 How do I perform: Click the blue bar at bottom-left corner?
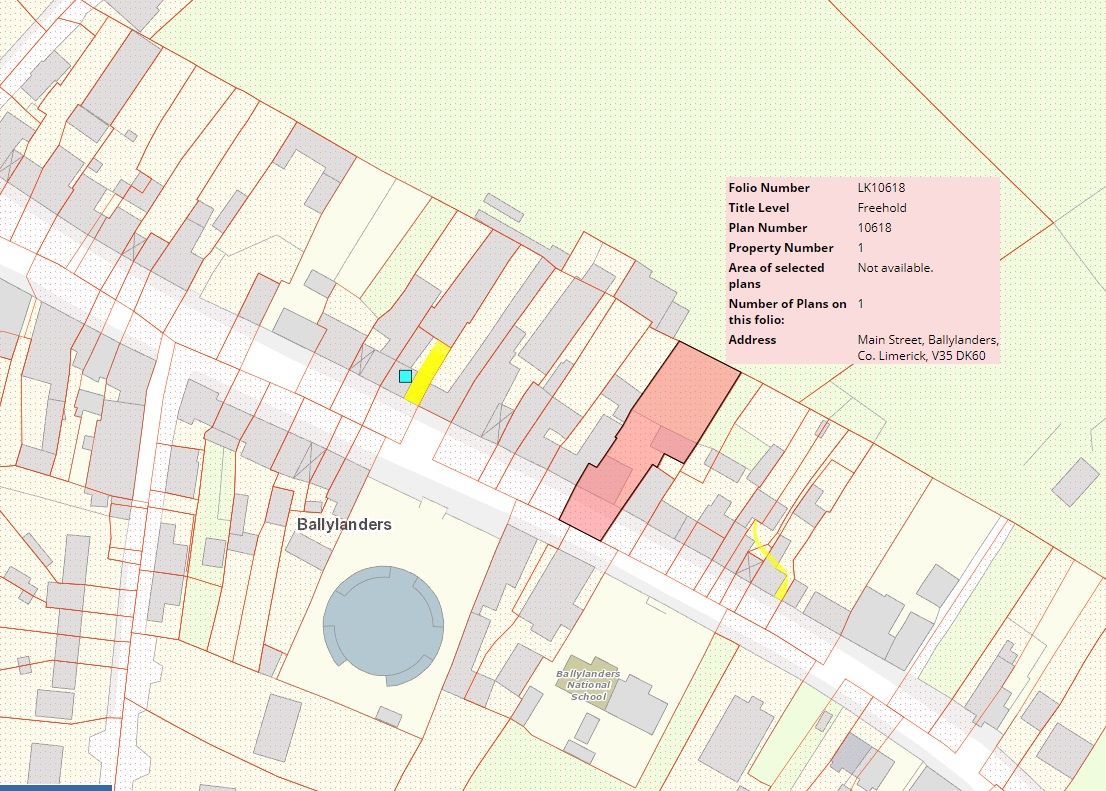(55, 787)
